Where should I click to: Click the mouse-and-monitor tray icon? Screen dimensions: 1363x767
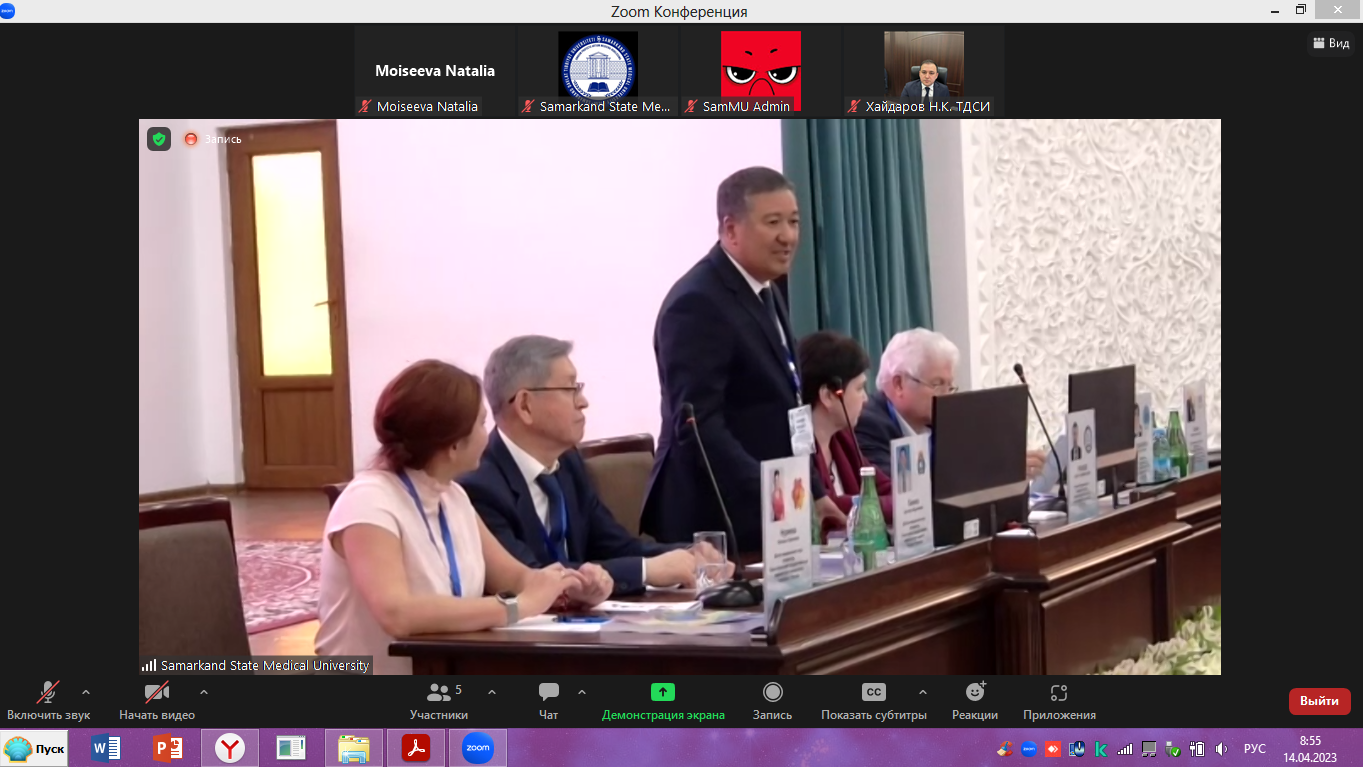pyautogui.click(x=1077, y=749)
